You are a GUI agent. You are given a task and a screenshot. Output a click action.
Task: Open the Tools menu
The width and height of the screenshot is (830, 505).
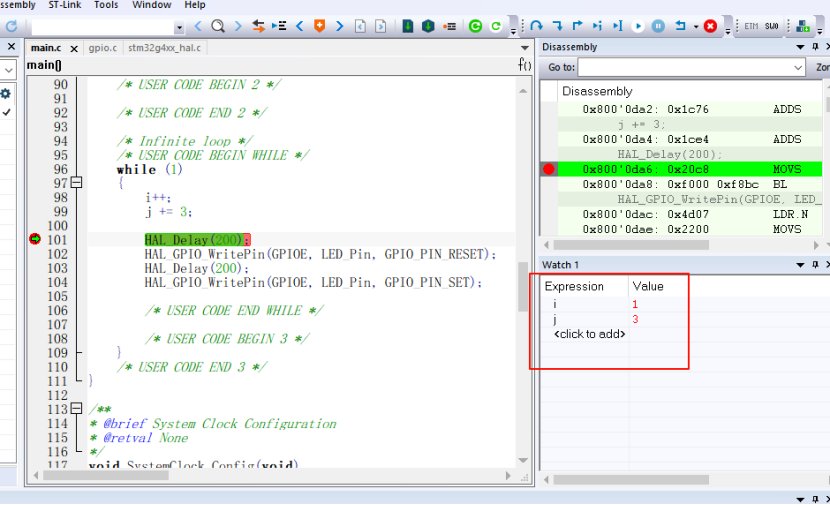point(106,5)
